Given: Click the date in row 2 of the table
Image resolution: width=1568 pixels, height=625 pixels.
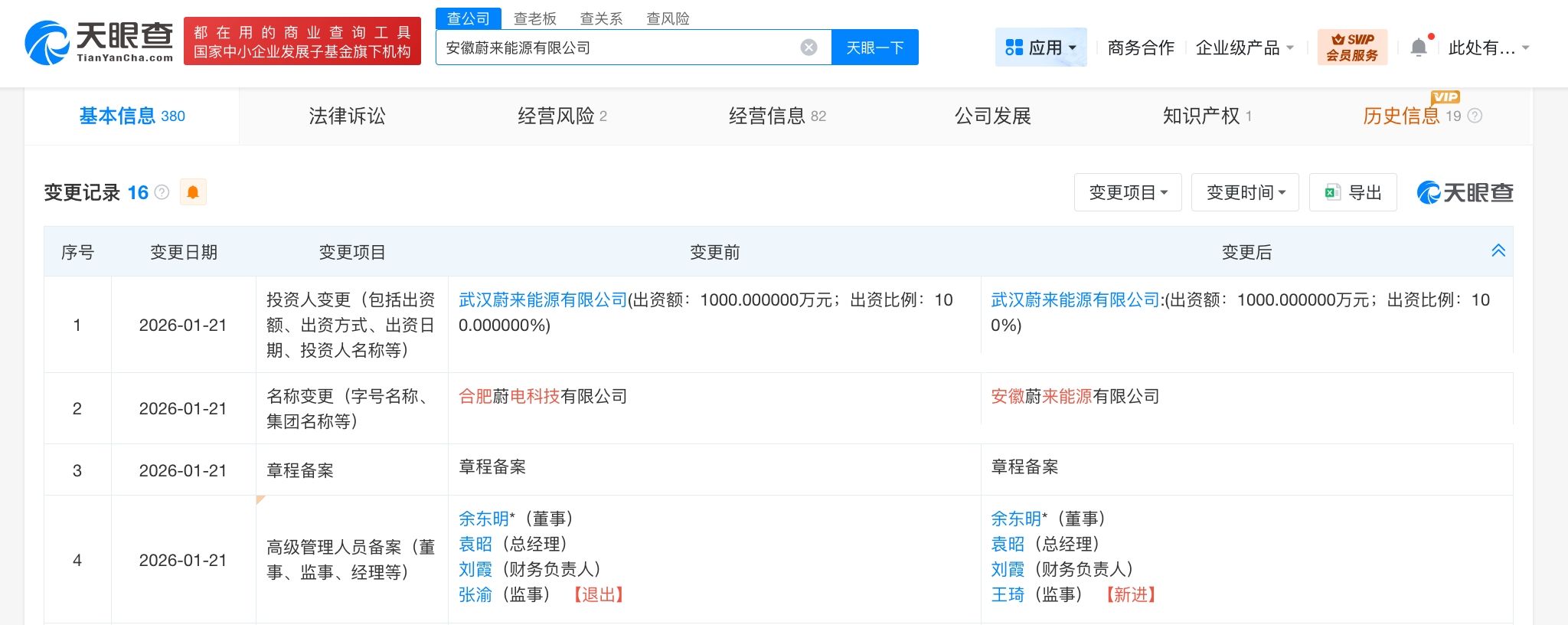Looking at the screenshot, I should (183, 409).
